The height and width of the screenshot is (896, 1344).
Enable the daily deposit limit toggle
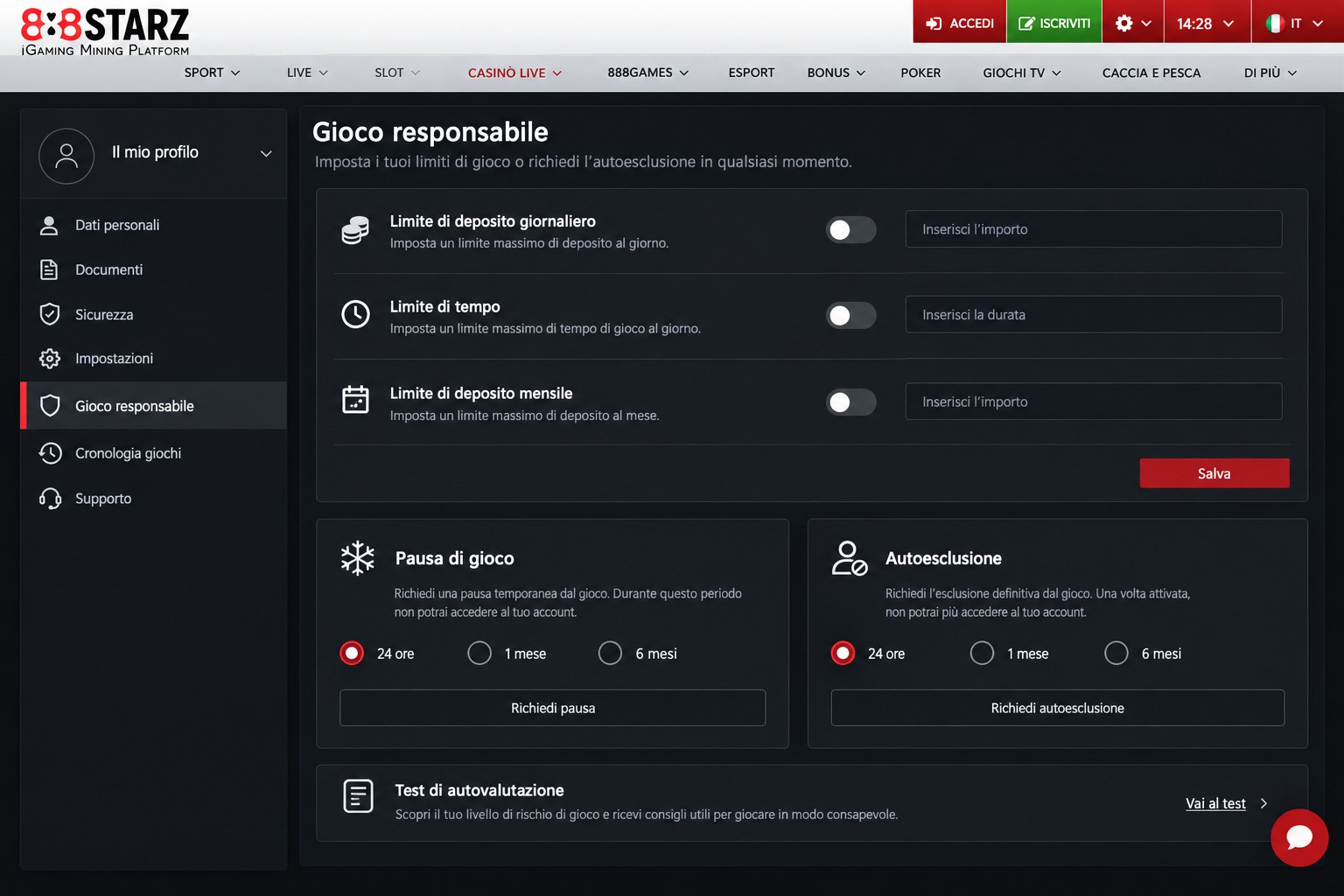tap(851, 229)
